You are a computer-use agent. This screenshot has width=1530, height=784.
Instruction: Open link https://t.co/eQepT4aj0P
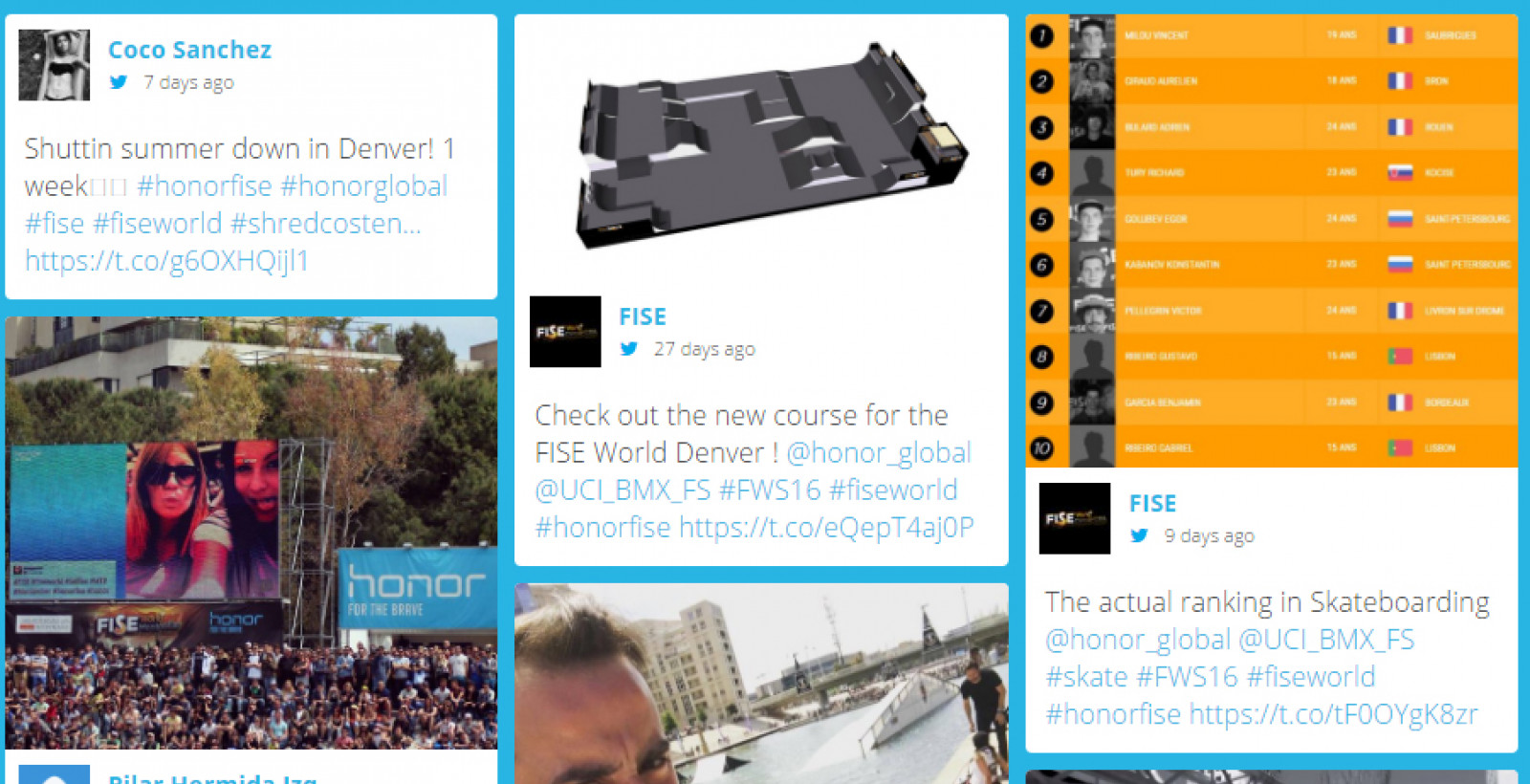[826, 527]
